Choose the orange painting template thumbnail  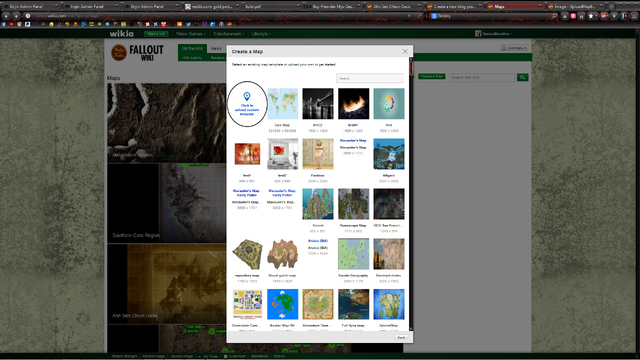click(247, 154)
